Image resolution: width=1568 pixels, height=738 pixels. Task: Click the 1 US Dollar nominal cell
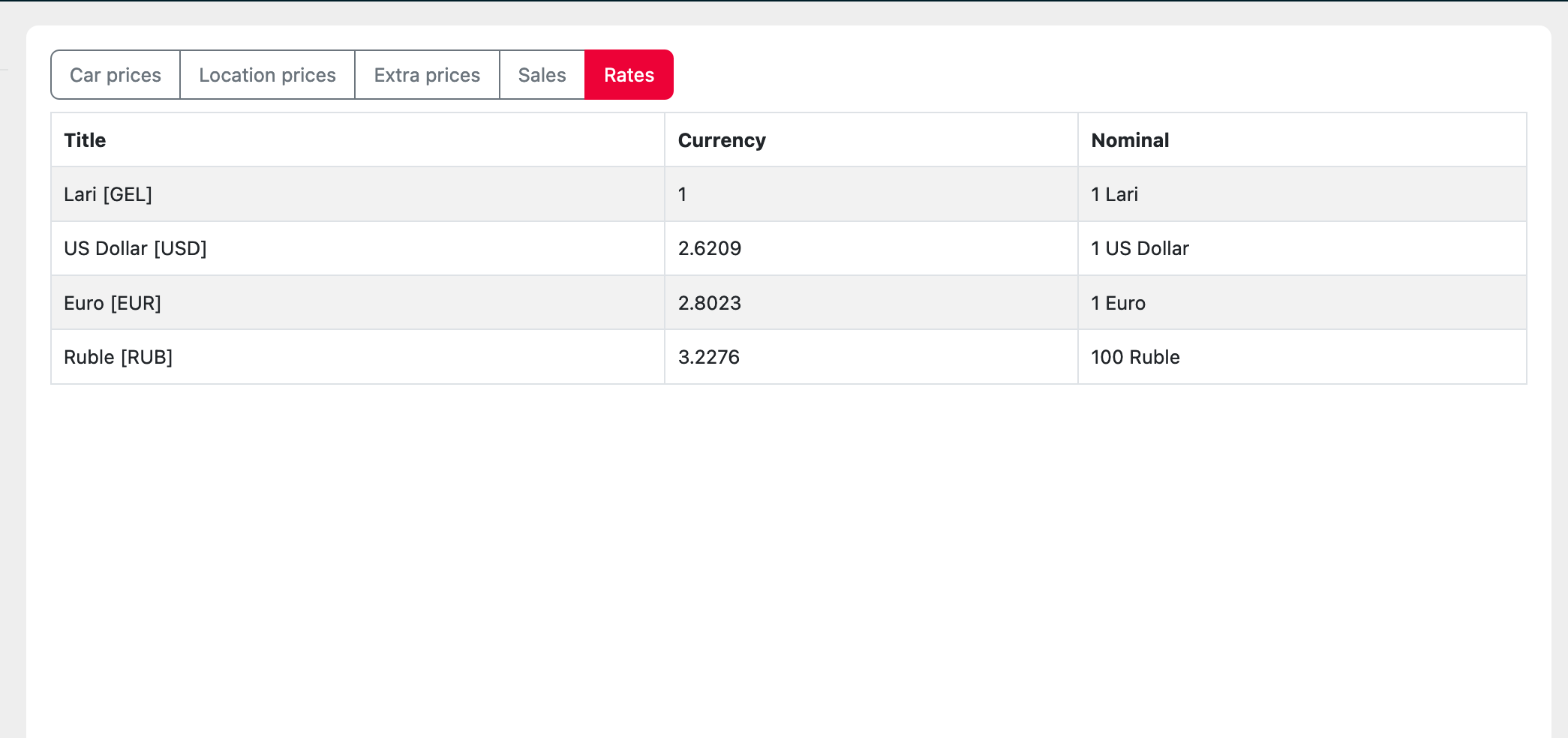click(1140, 248)
